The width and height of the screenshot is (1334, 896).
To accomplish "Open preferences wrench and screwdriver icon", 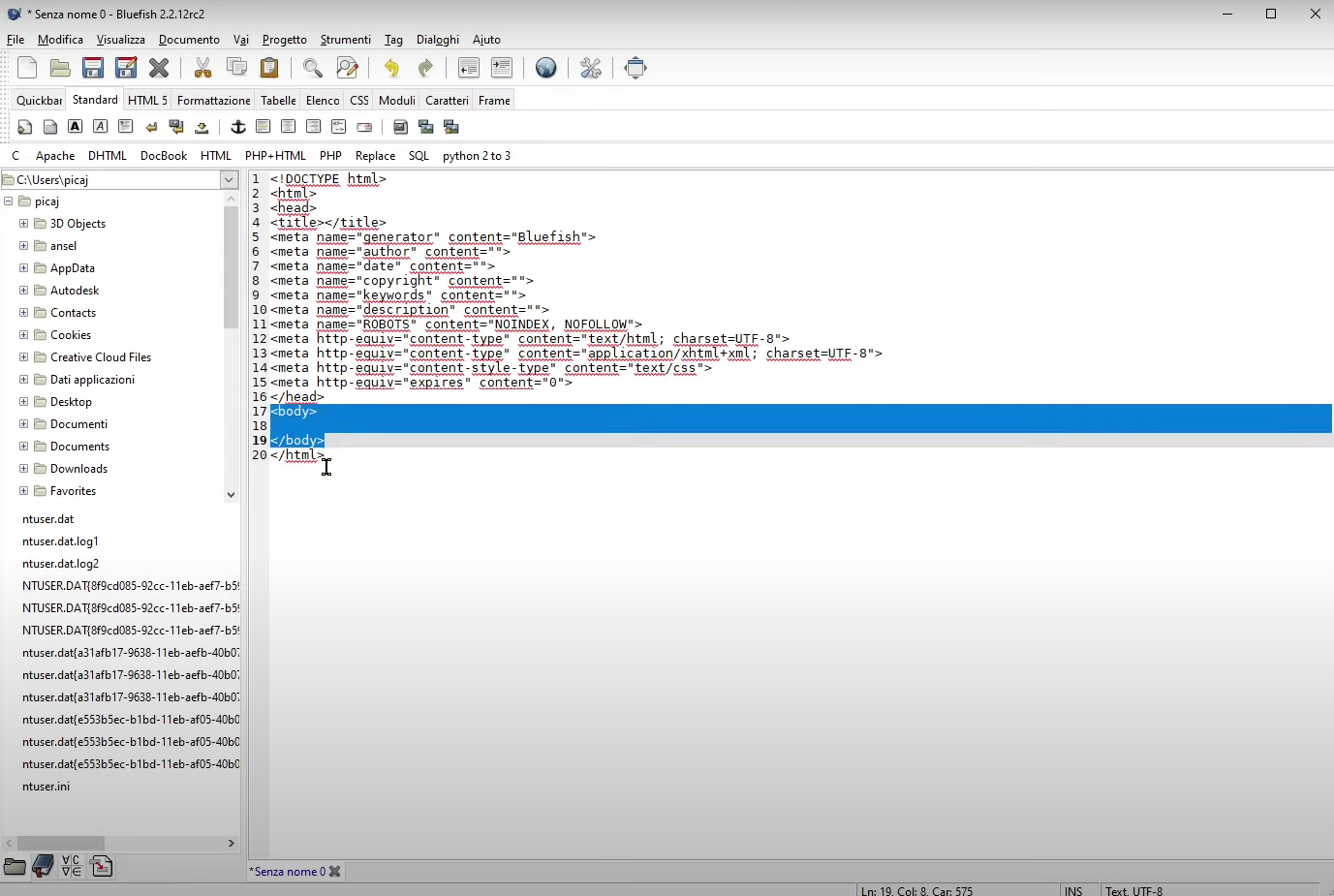I will pyautogui.click(x=591, y=68).
